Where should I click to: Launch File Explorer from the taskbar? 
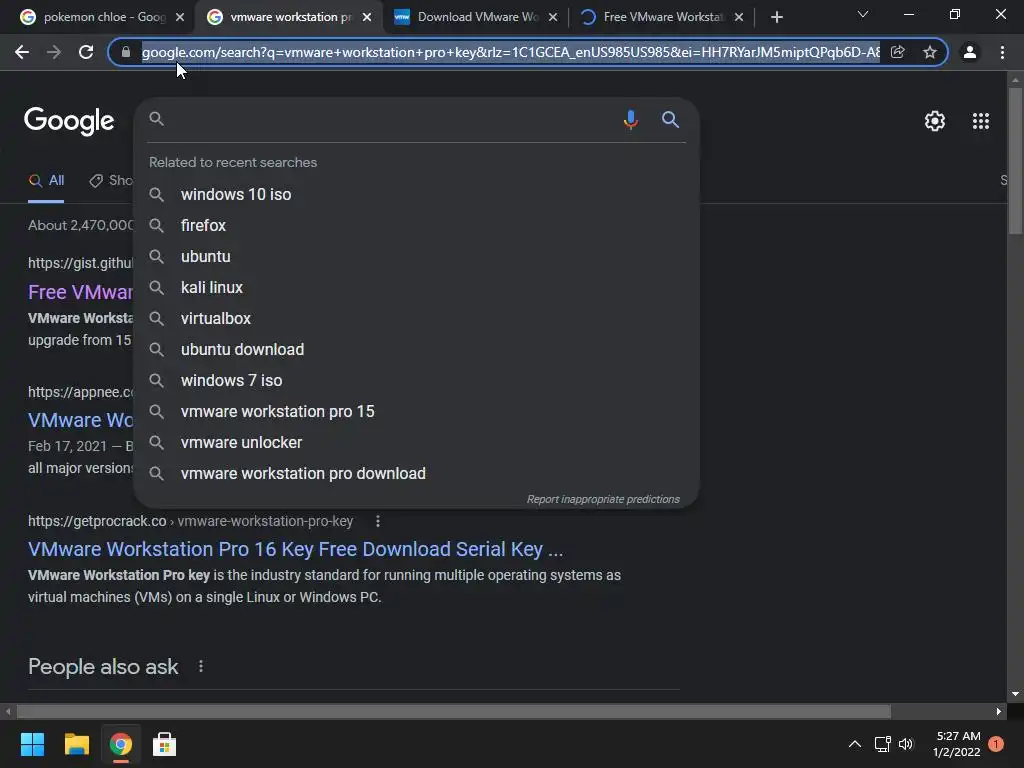pyautogui.click(x=76, y=744)
